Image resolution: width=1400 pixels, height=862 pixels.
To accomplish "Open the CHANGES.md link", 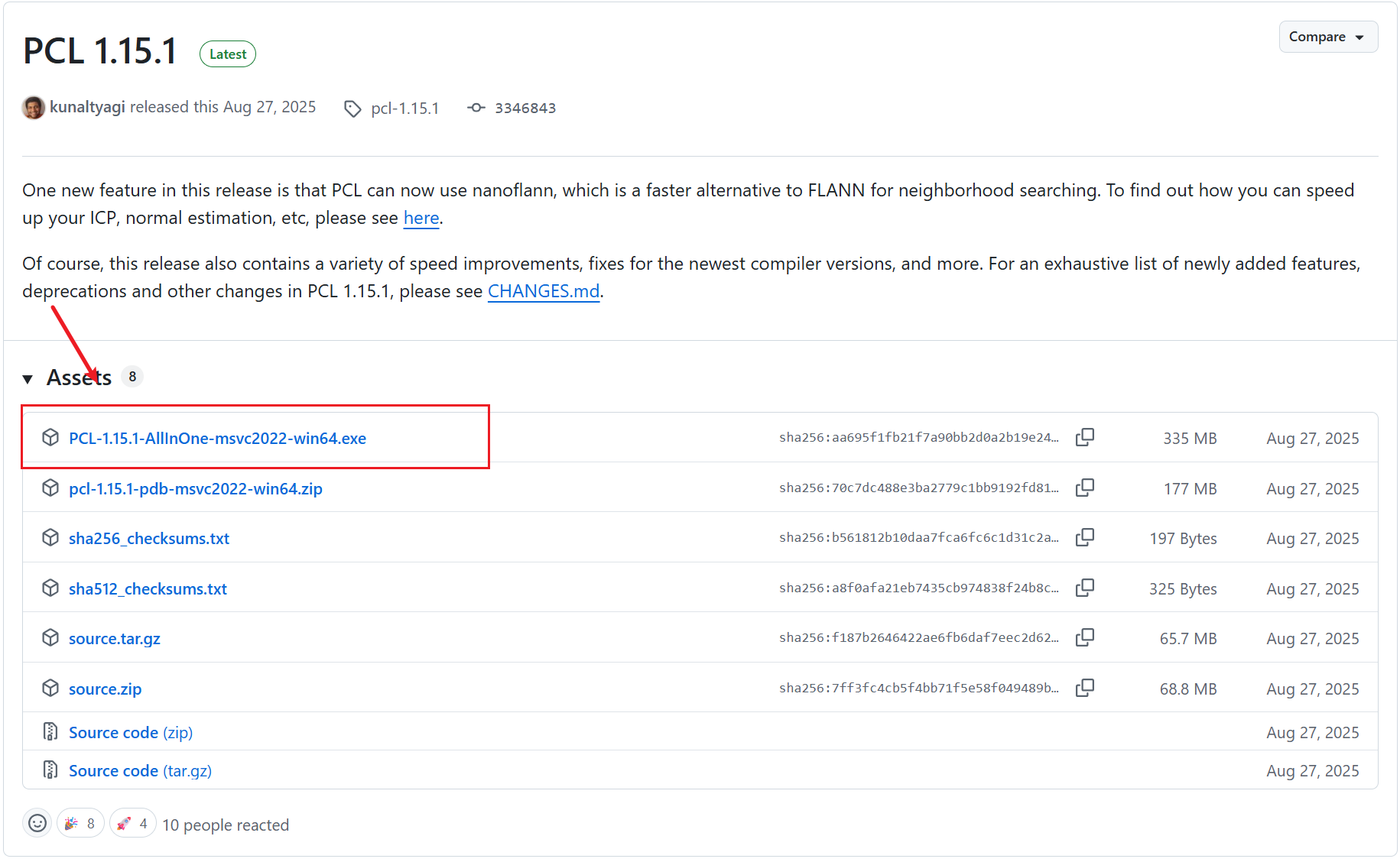I will 544,291.
